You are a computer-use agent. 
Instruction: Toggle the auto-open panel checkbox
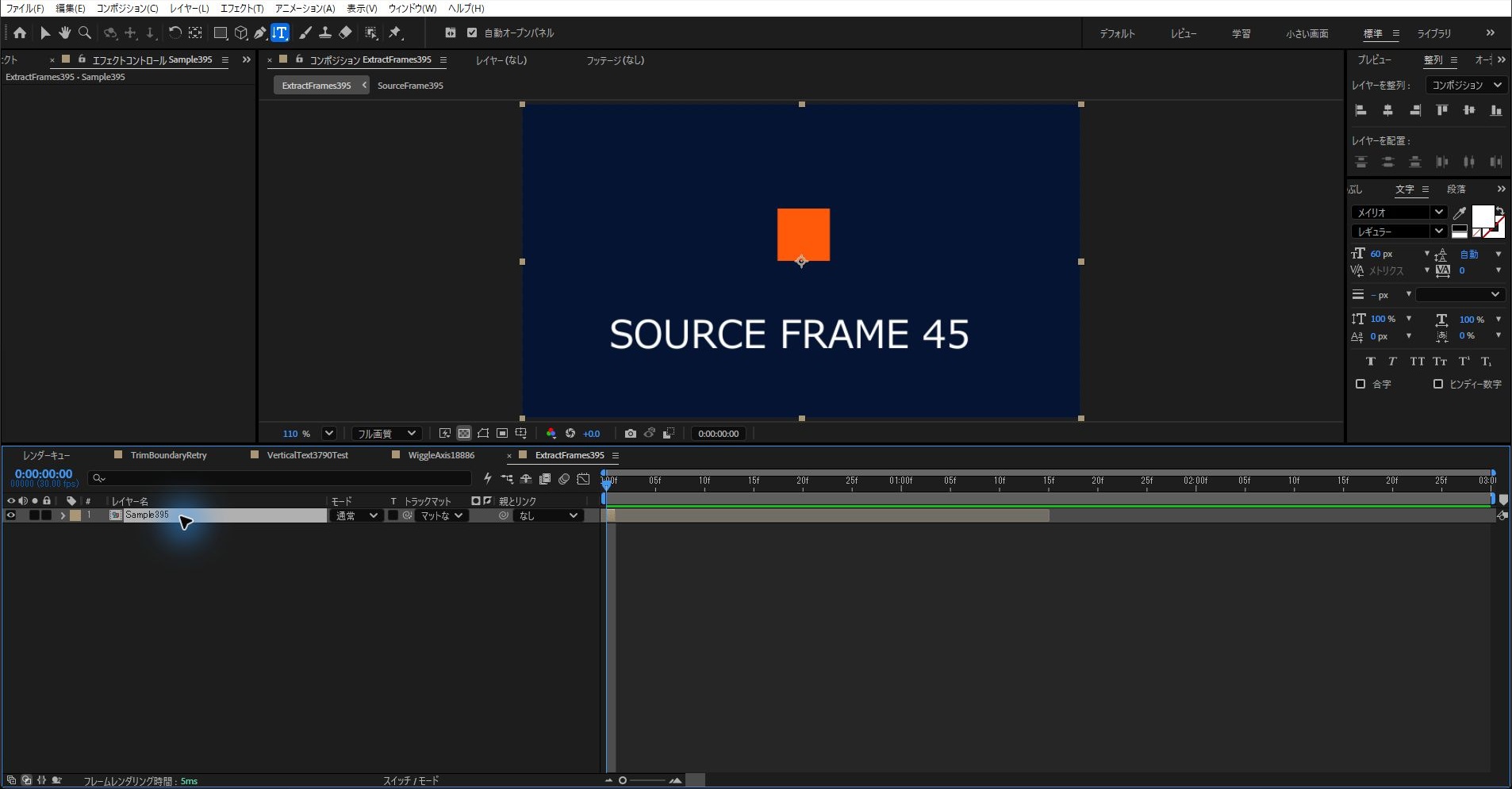(x=472, y=33)
